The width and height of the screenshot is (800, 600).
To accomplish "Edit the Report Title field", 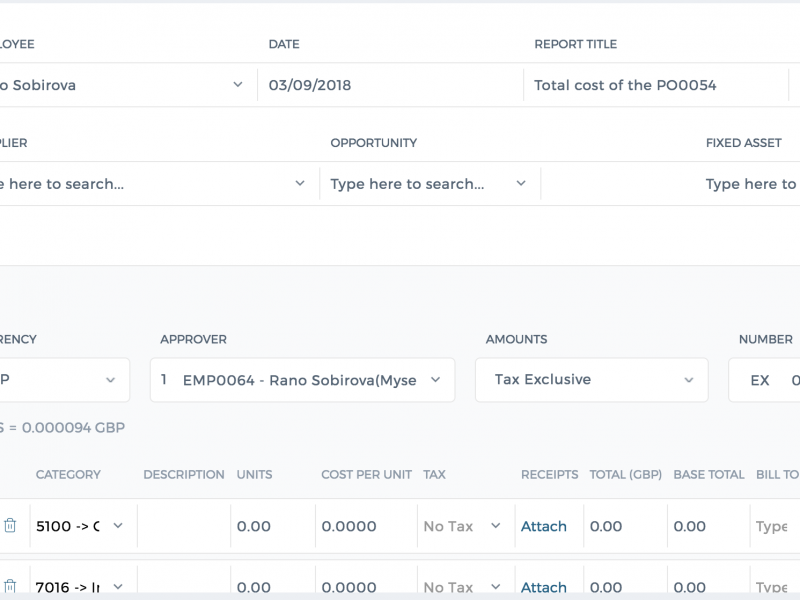I will pos(656,85).
